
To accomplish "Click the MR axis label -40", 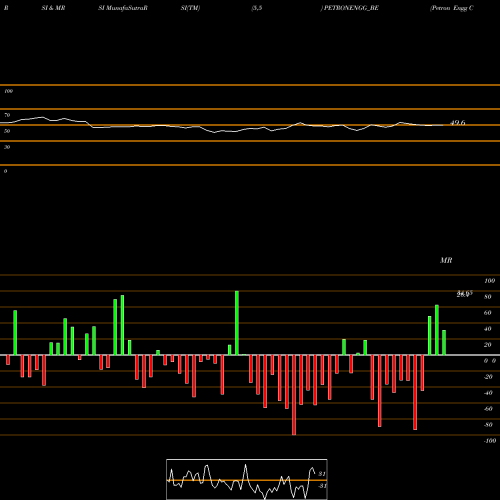I will [488, 393].
